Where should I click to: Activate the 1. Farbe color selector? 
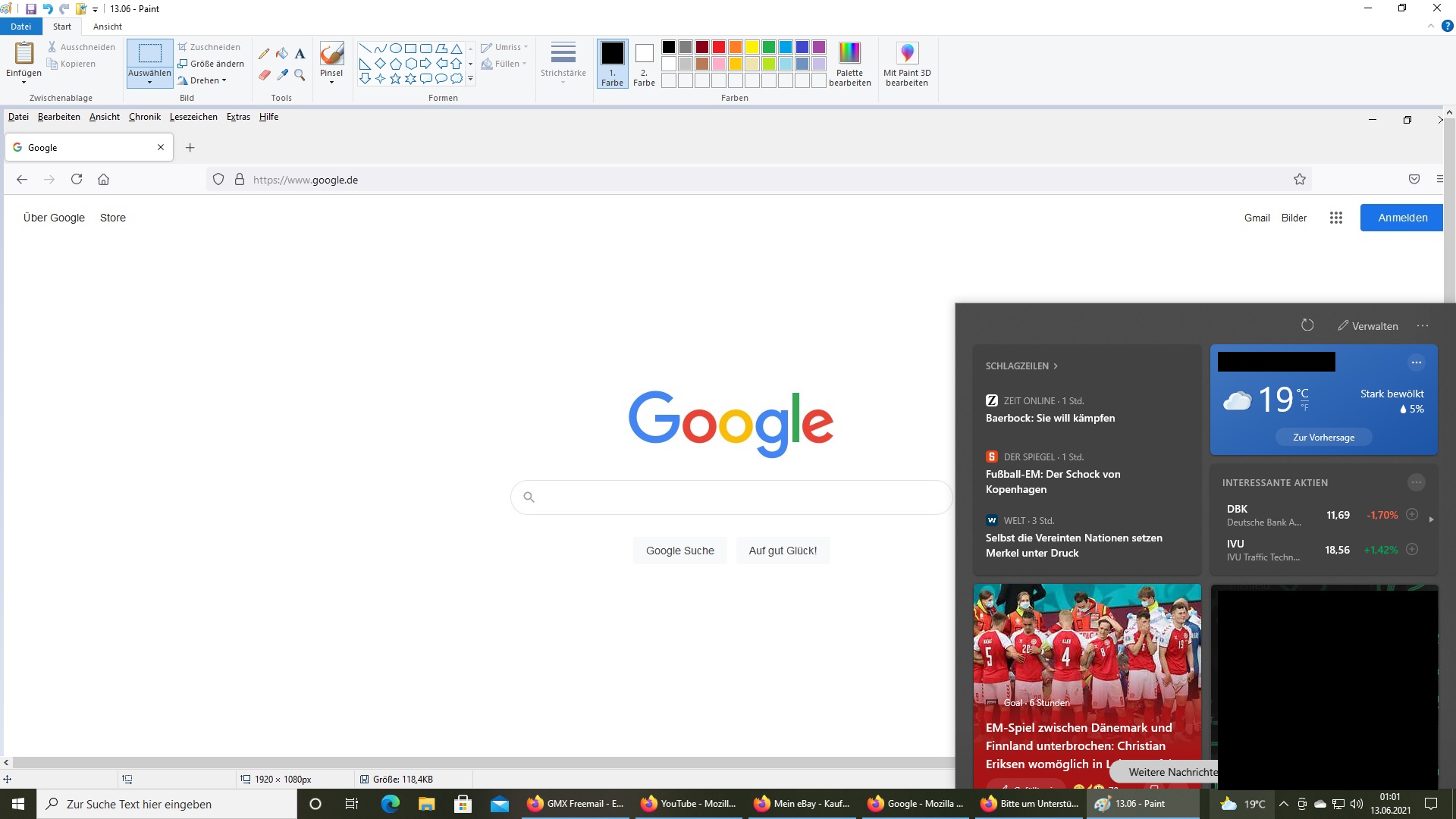(x=612, y=64)
